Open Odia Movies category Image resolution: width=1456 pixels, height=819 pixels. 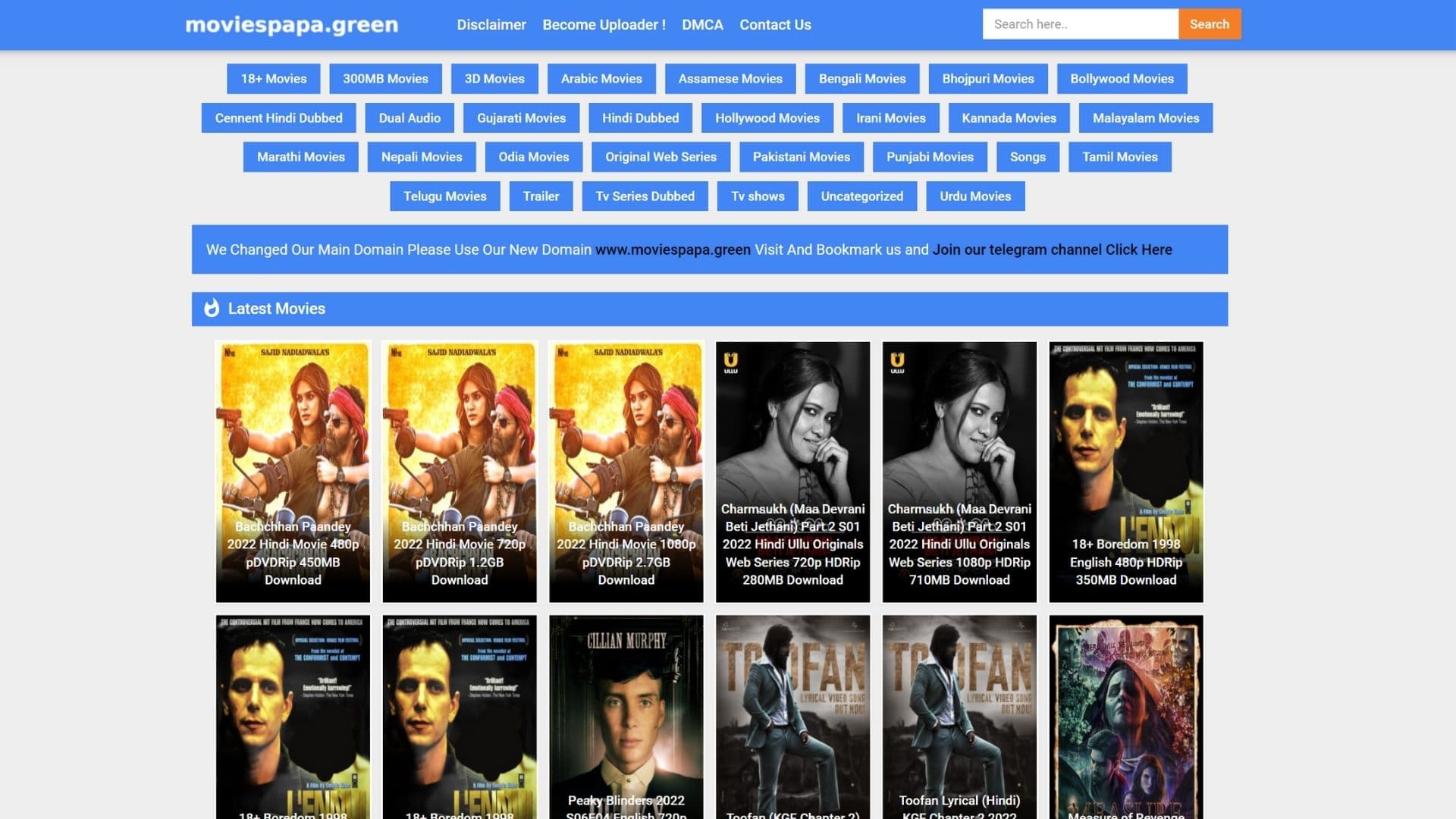533,157
